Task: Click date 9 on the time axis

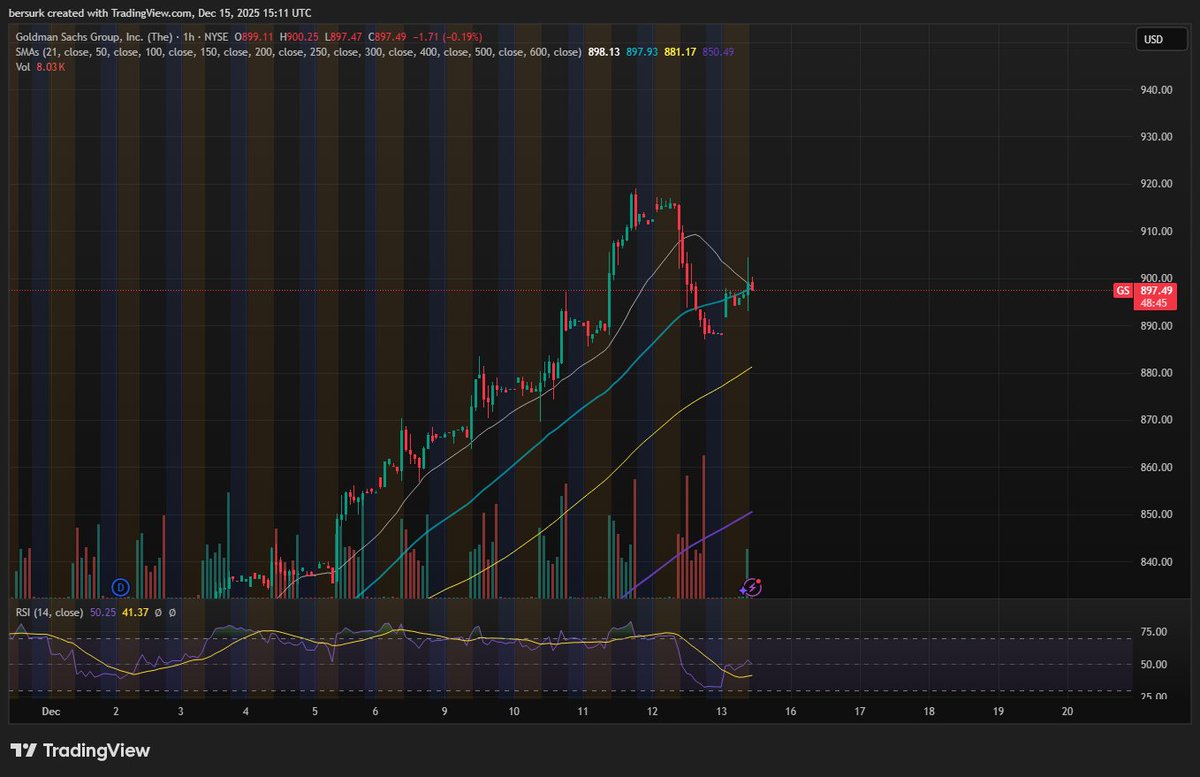Action: (444, 711)
